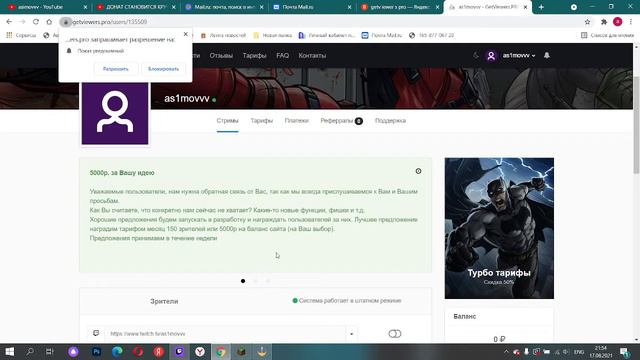Open the Лента новостей bookmark
Screen dimensions: 640x360
(x=223, y=36)
